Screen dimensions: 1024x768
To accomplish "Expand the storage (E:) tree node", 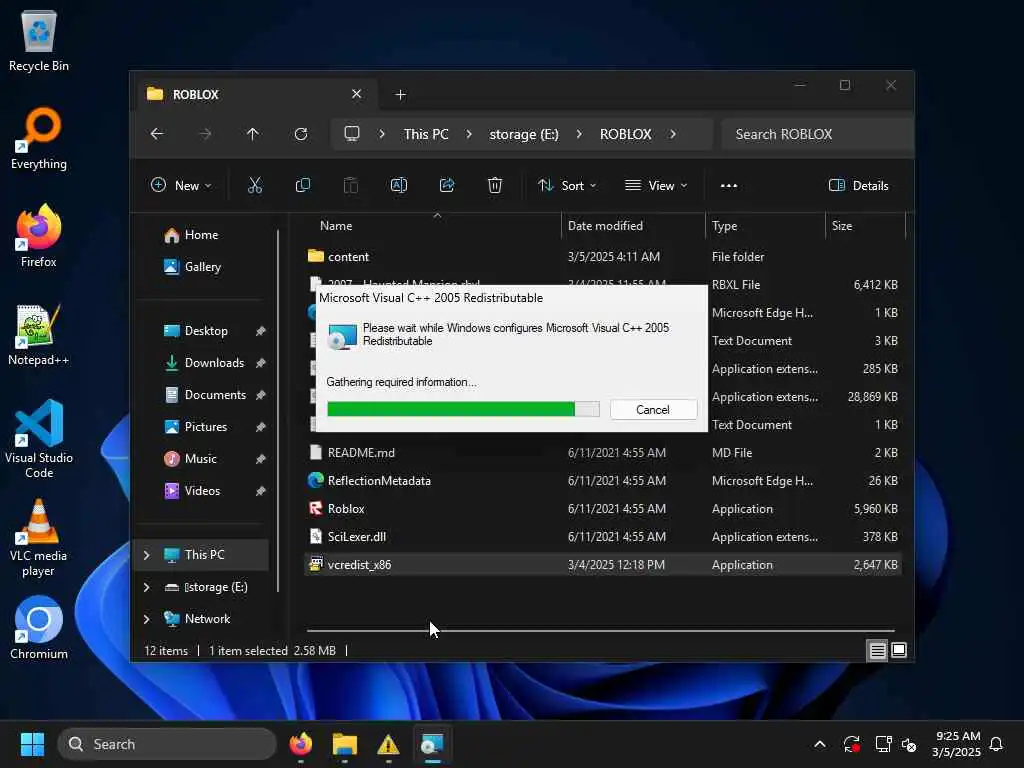I will [x=146, y=587].
